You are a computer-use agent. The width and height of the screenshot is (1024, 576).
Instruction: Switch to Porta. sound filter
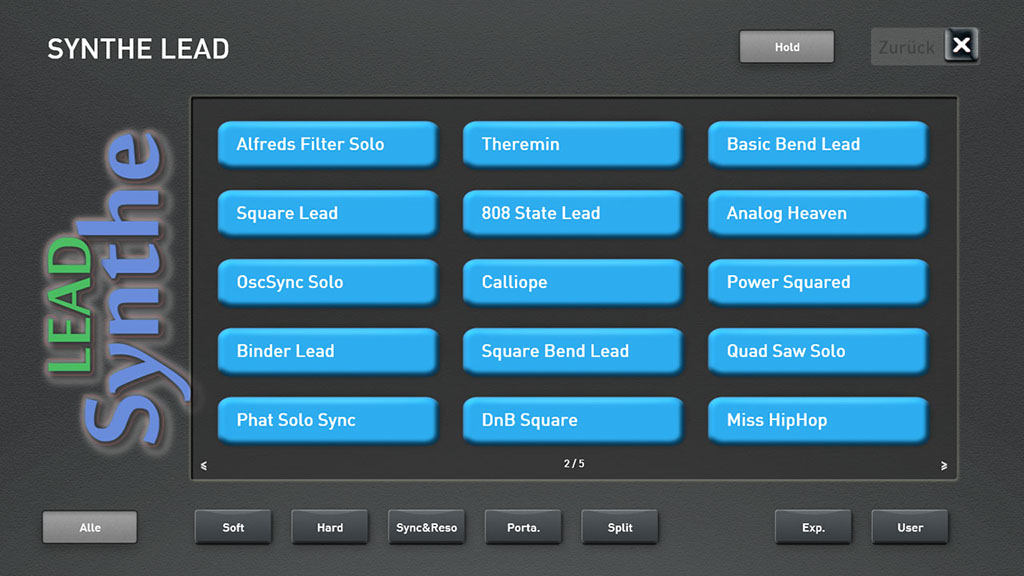coord(523,527)
